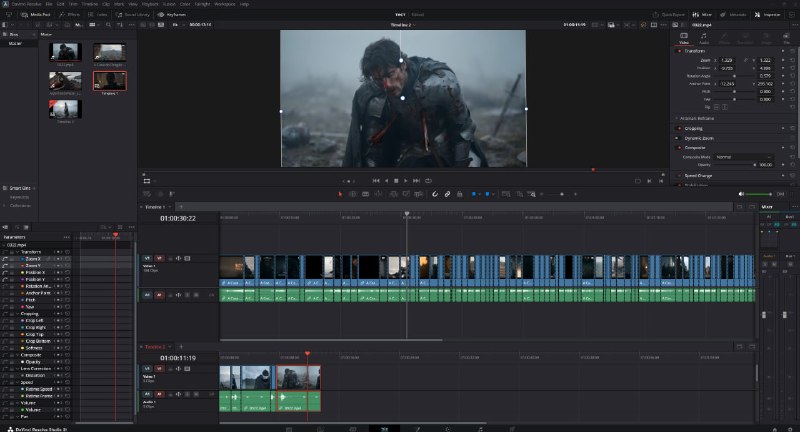The width and height of the screenshot is (800, 432).
Task: Open the Playback menu
Action: [x=150, y=4]
